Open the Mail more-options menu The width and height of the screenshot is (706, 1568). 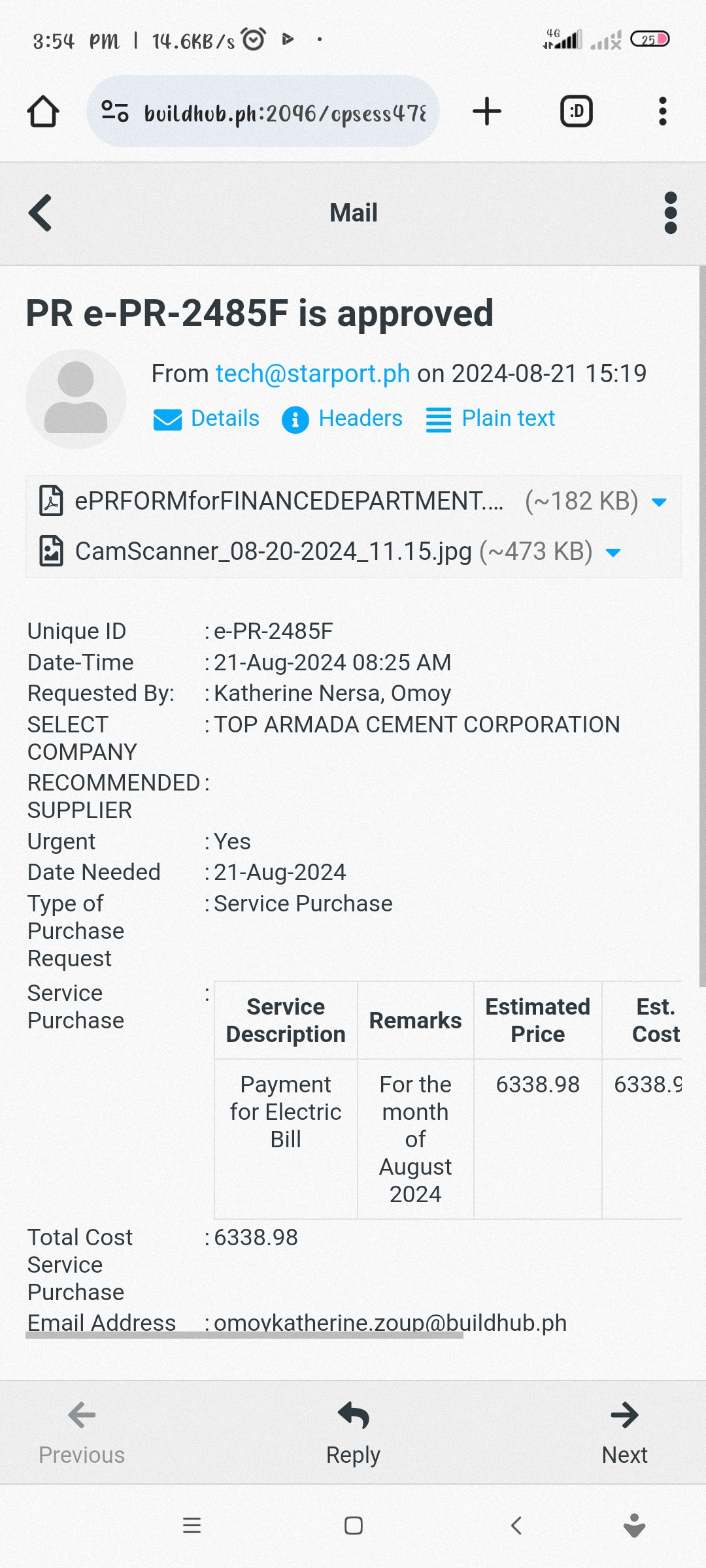[670, 213]
